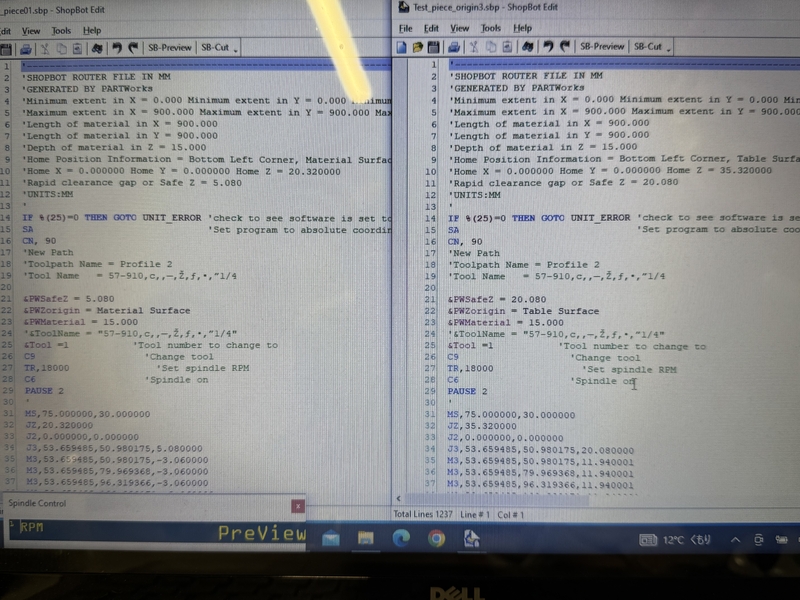Click Paste icon in left window toolbar
The image size is (800, 600).
[77, 49]
